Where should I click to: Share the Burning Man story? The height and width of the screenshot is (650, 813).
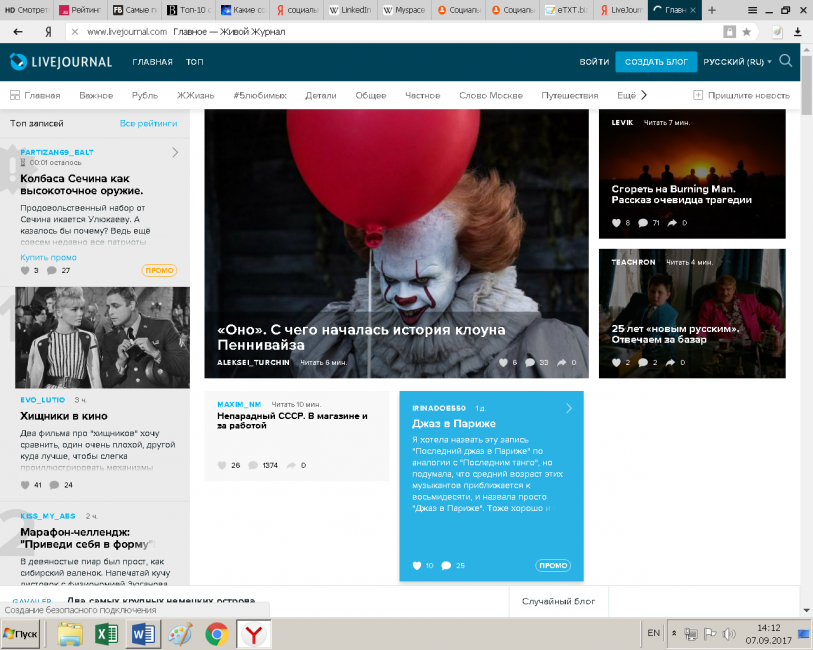(x=672, y=223)
